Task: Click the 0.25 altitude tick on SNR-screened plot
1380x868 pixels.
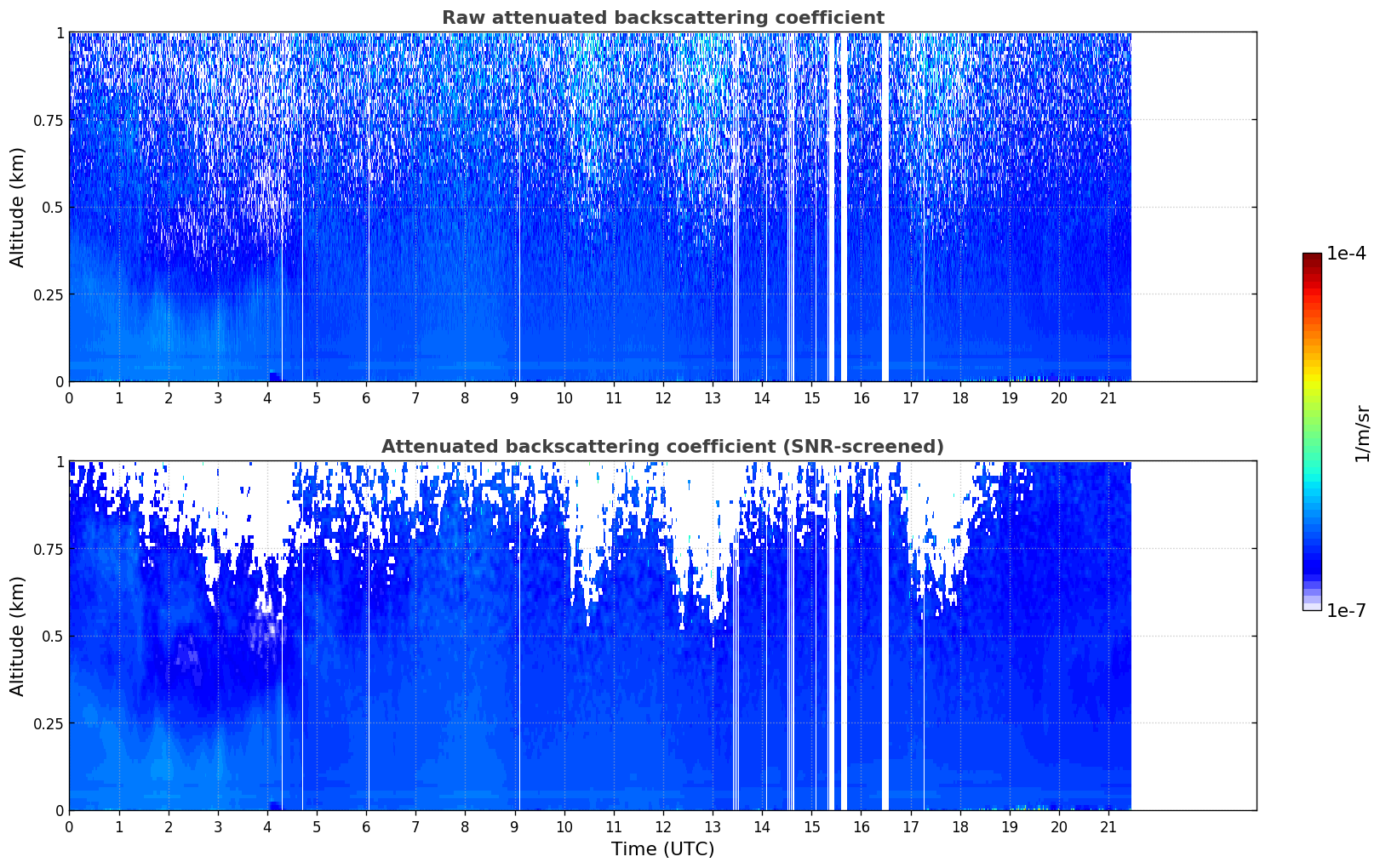Action: 49,723
